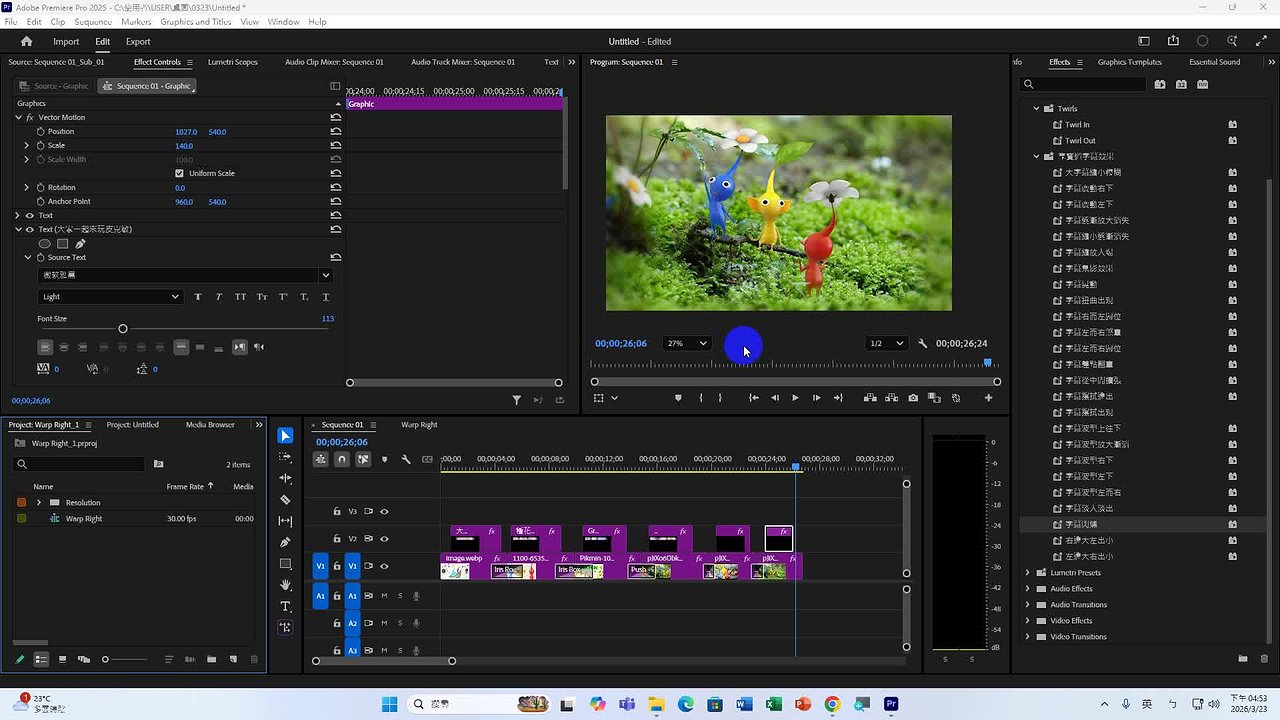
Task: Click the Export Frame camera icon
Action: (x=913, y=398)
